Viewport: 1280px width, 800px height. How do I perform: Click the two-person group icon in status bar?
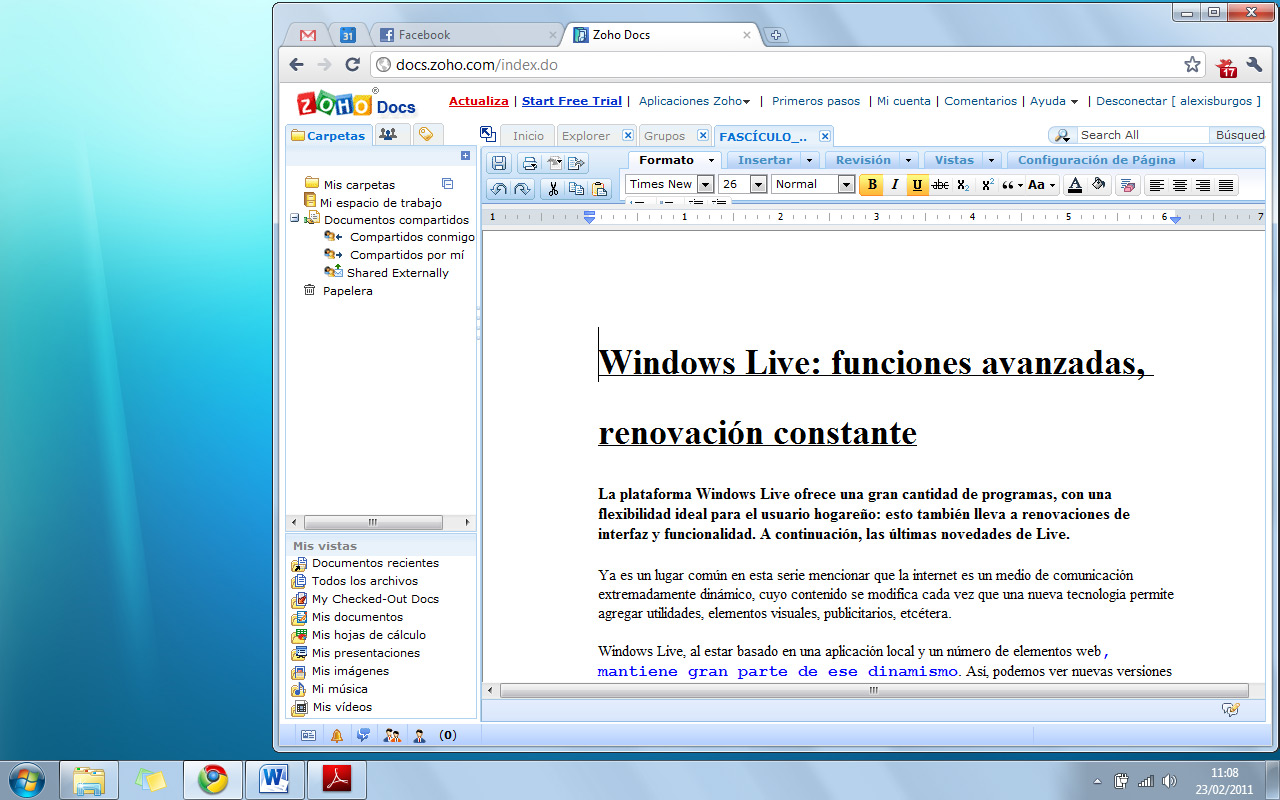392,735
